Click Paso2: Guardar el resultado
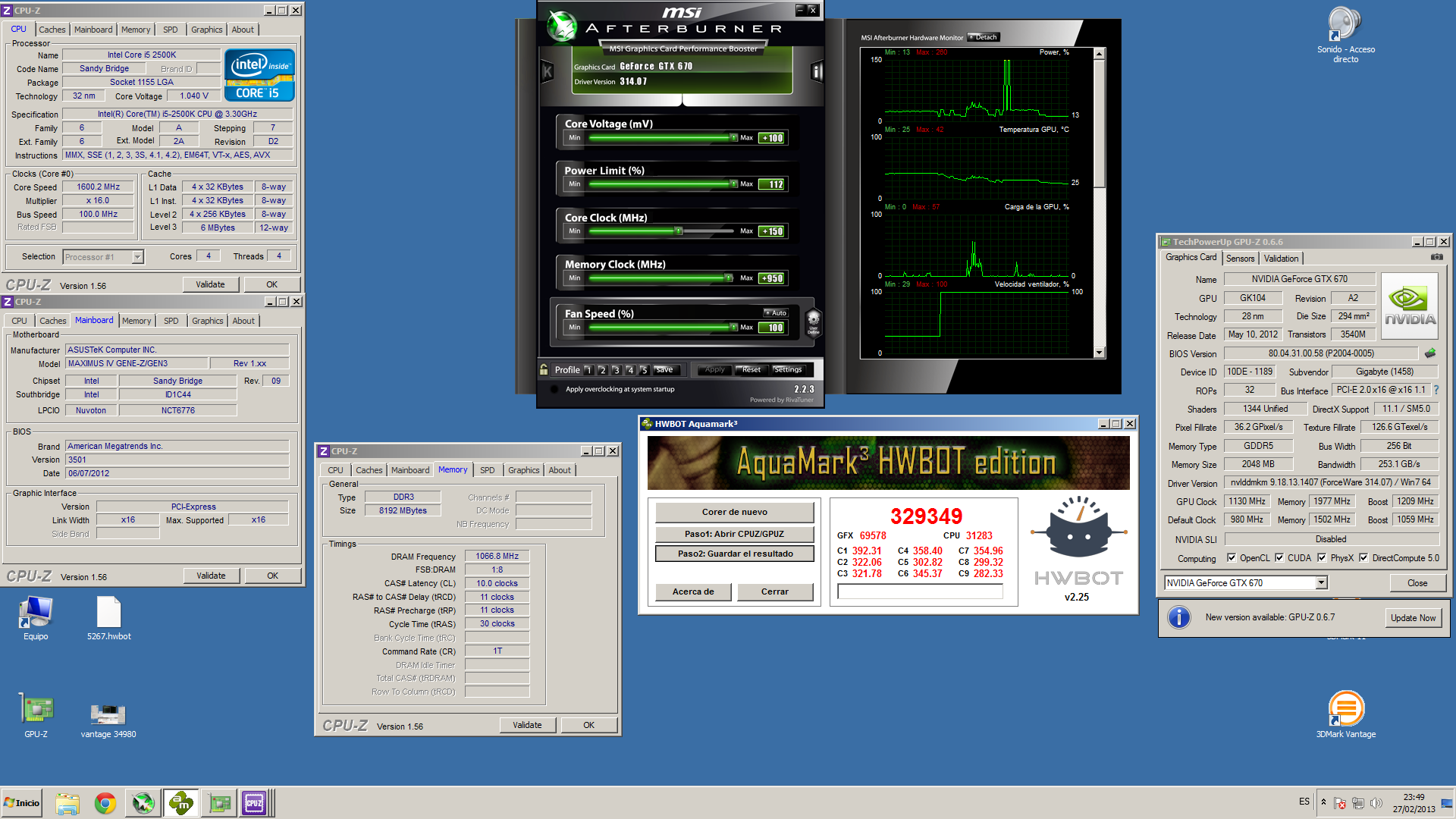Image resolution: width=1456 pixels, height=819 pixels. pos(735,554)
